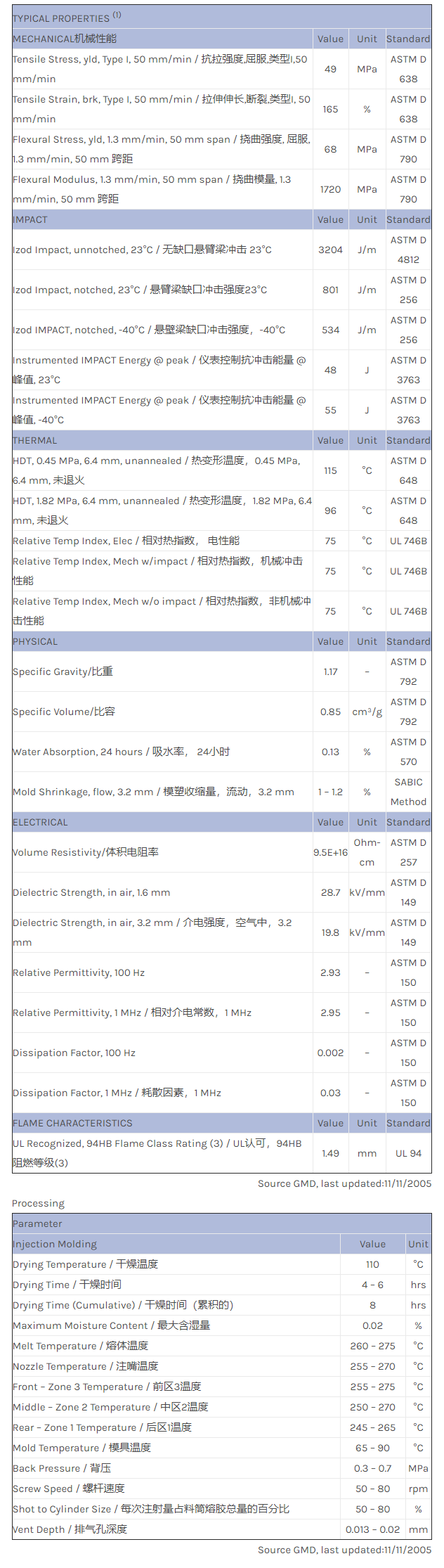
Task: Click the Tensile Stress value 49
Action: coord(330,69)
